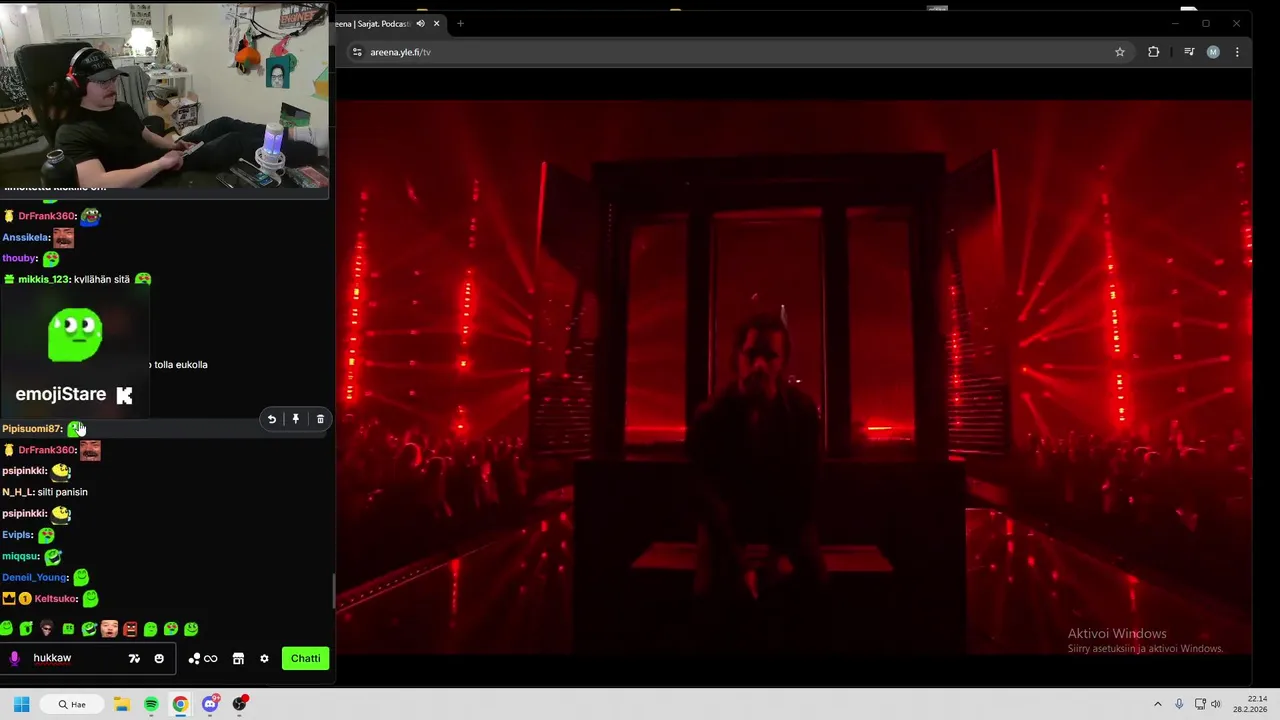Click the first green emote in quick emote row
This screenshot has width=1280, height=720.
7,629
